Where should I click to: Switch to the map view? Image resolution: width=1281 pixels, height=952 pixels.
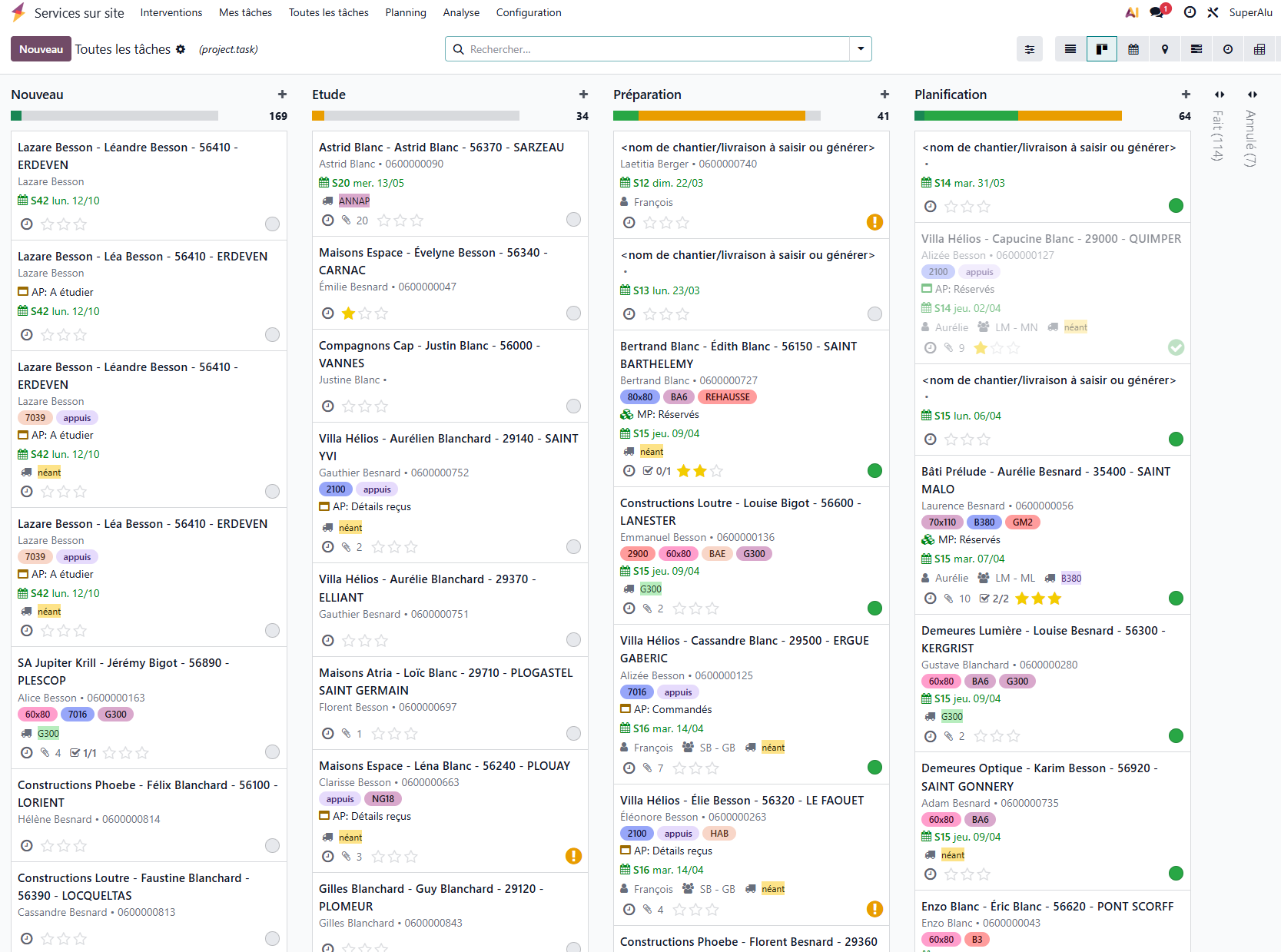[1164, 49]
